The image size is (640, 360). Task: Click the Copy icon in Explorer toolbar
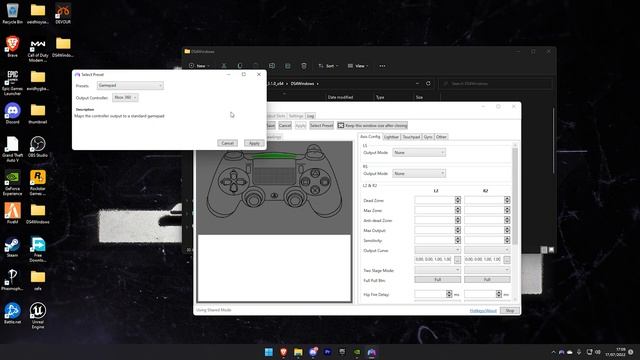240,66
